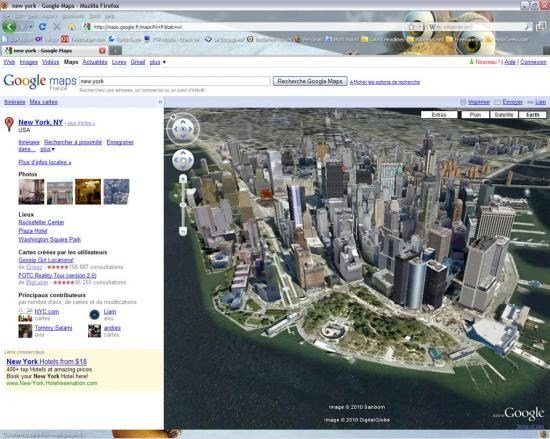Click the Firefox URL address bar
Image resolution: width=550 pixels, height=439 pixels.
(246, 27)
